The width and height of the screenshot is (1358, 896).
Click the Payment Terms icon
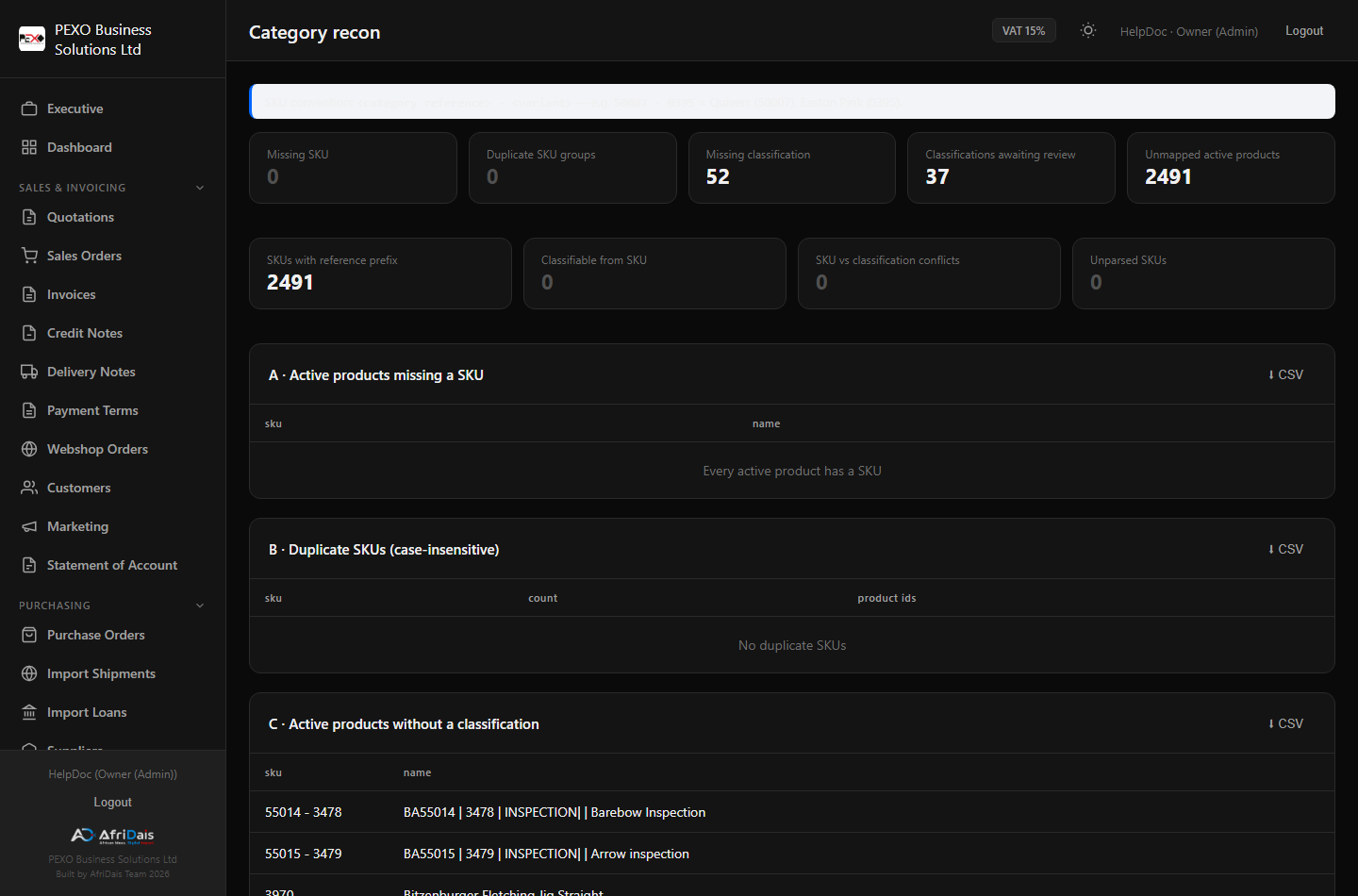(29, 410)
